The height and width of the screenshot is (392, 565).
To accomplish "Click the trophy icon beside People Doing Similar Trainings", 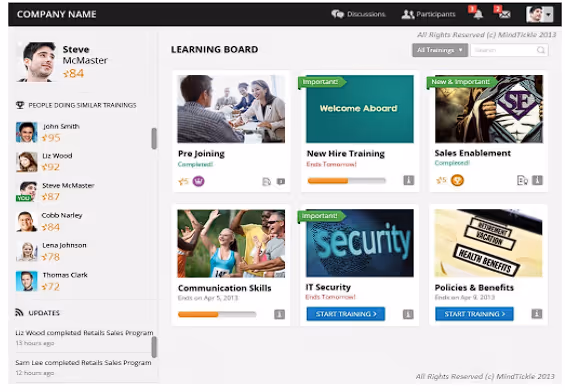I will 20,105.
